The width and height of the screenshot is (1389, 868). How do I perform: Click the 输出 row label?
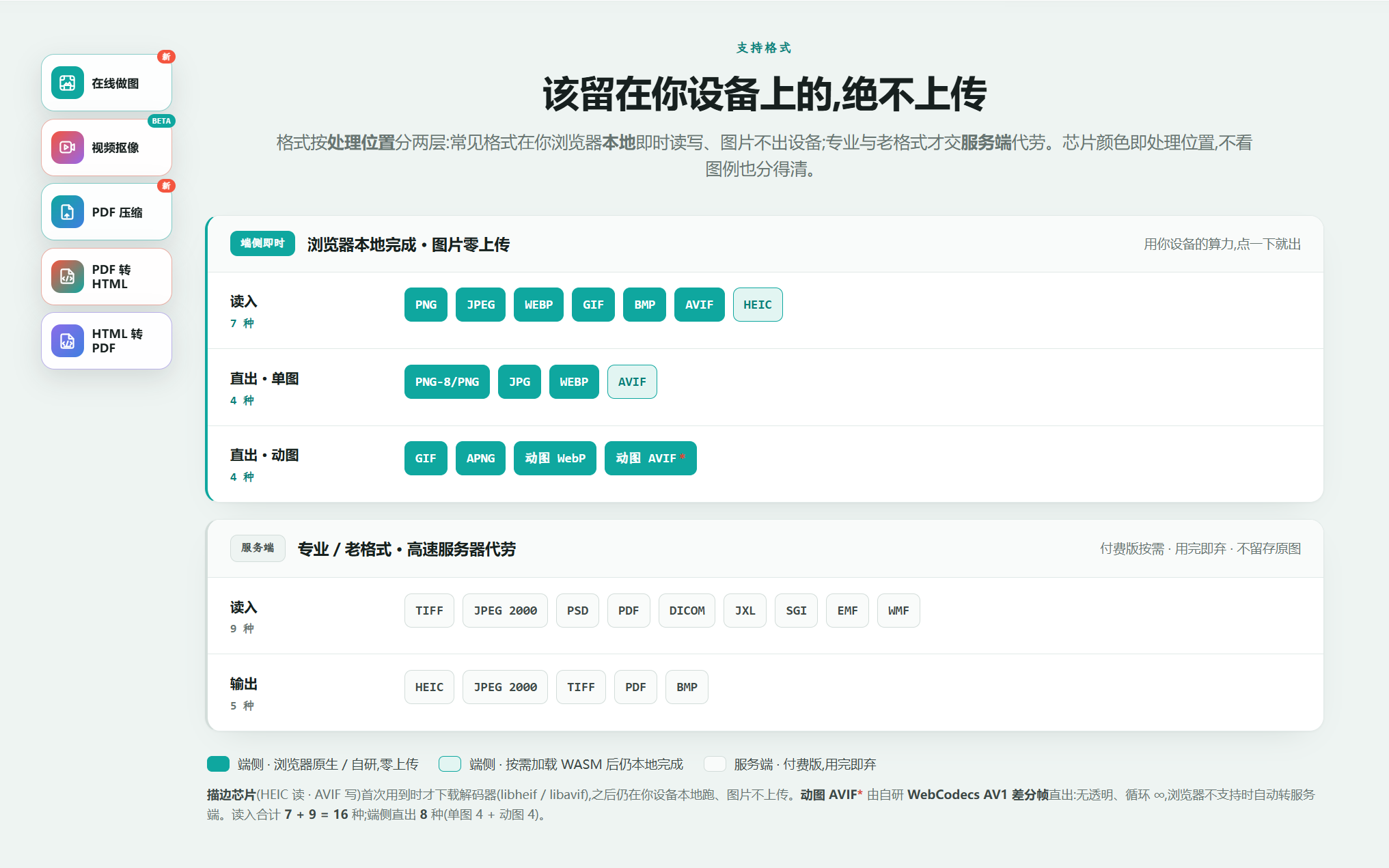coord(244,684)
